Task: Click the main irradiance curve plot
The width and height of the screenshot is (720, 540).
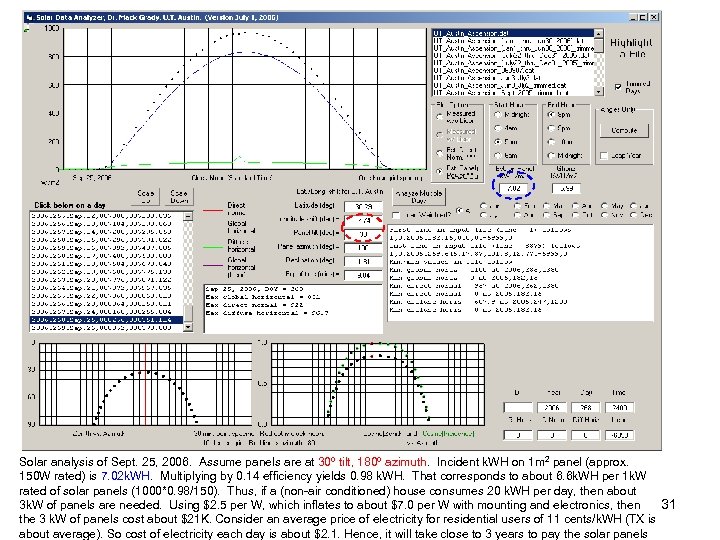Action: [x=244, y=99]
